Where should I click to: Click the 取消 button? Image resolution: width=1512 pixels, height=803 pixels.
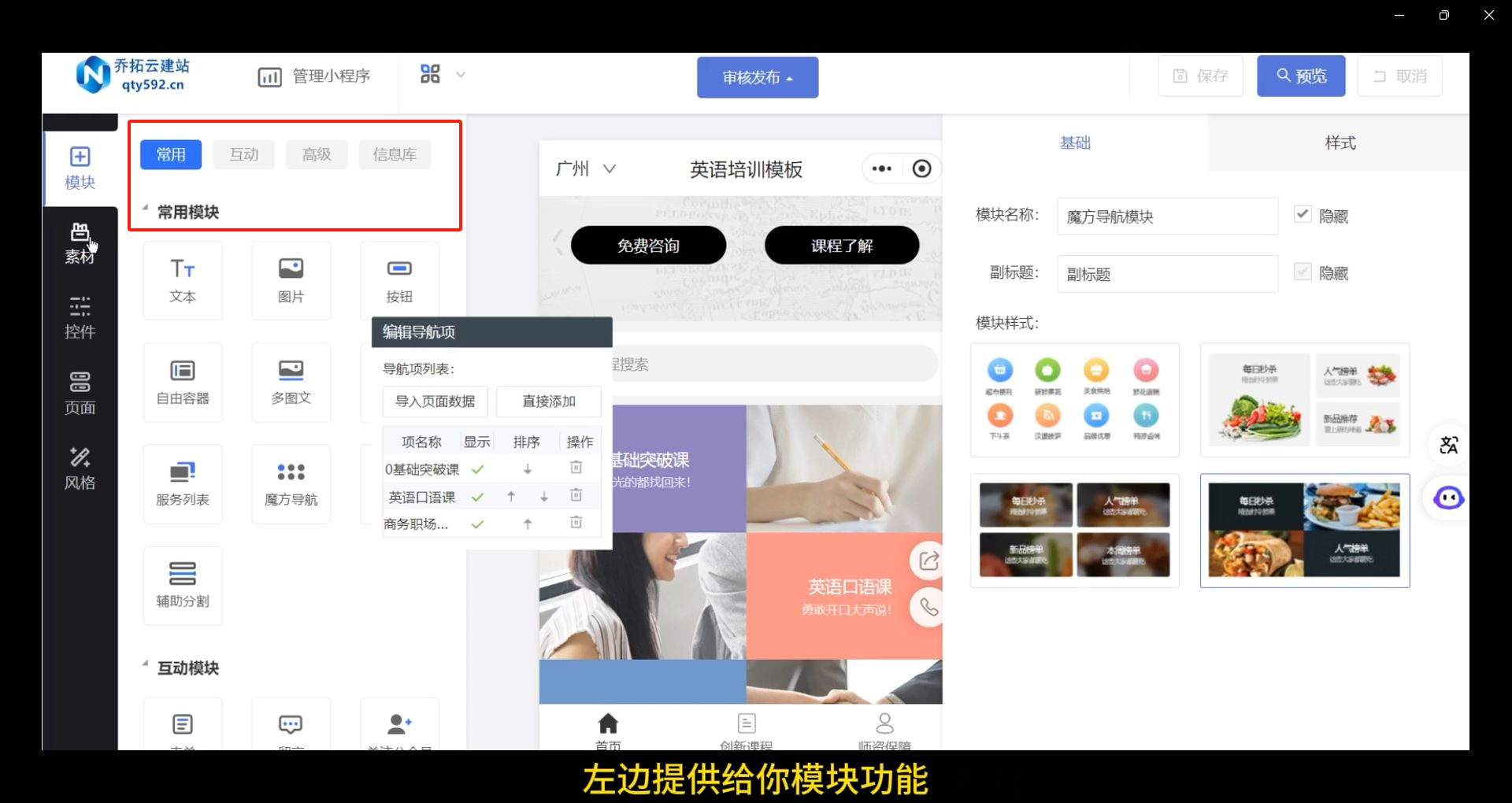[1399, 76]
